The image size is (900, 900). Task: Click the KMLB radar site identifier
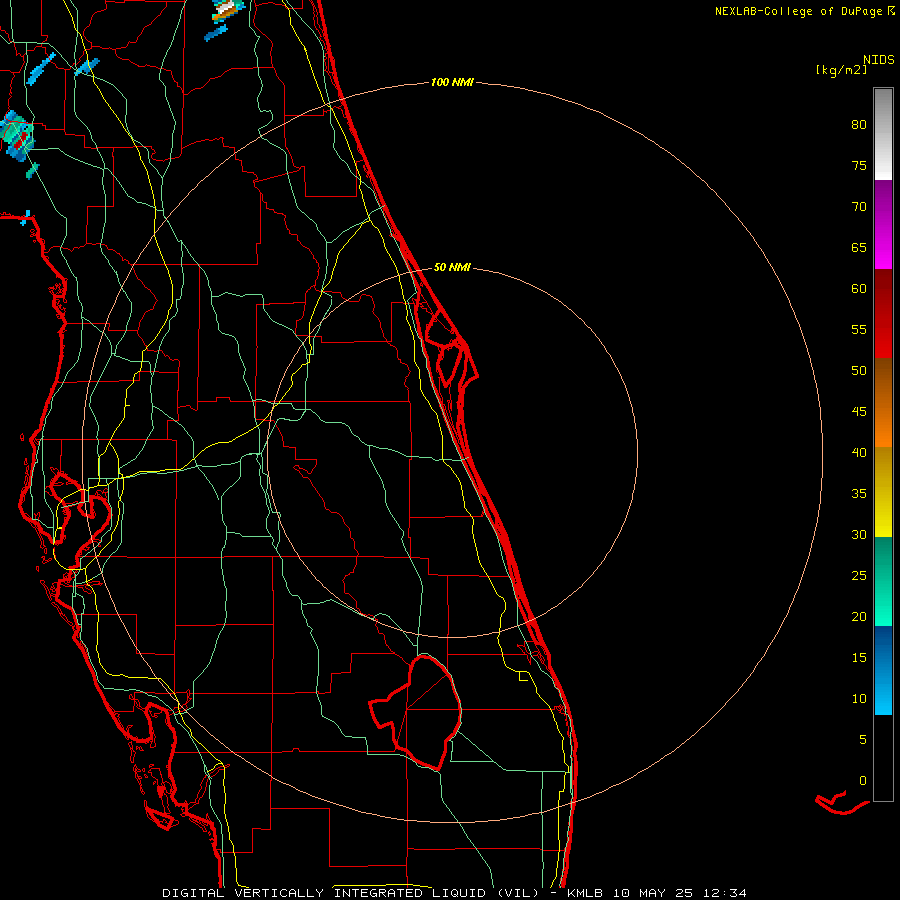[586, 893]
